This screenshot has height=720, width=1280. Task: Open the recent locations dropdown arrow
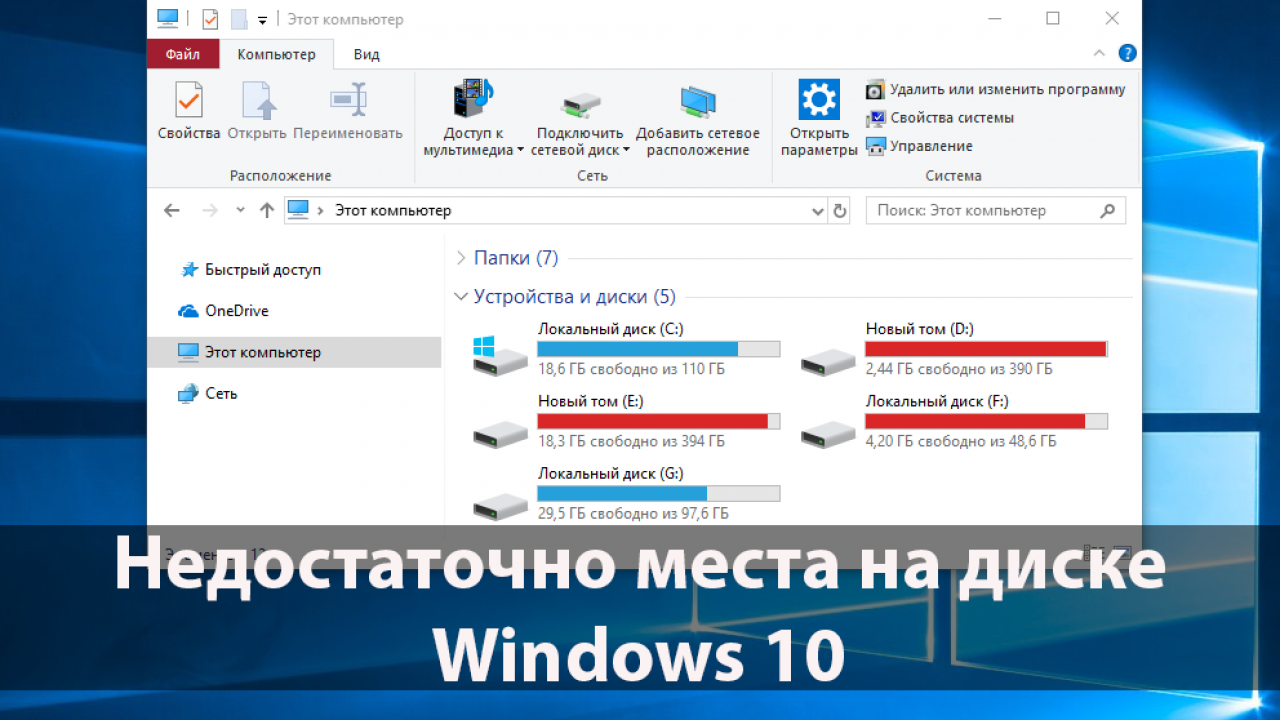pyautogui.click(x=240, y=211)
